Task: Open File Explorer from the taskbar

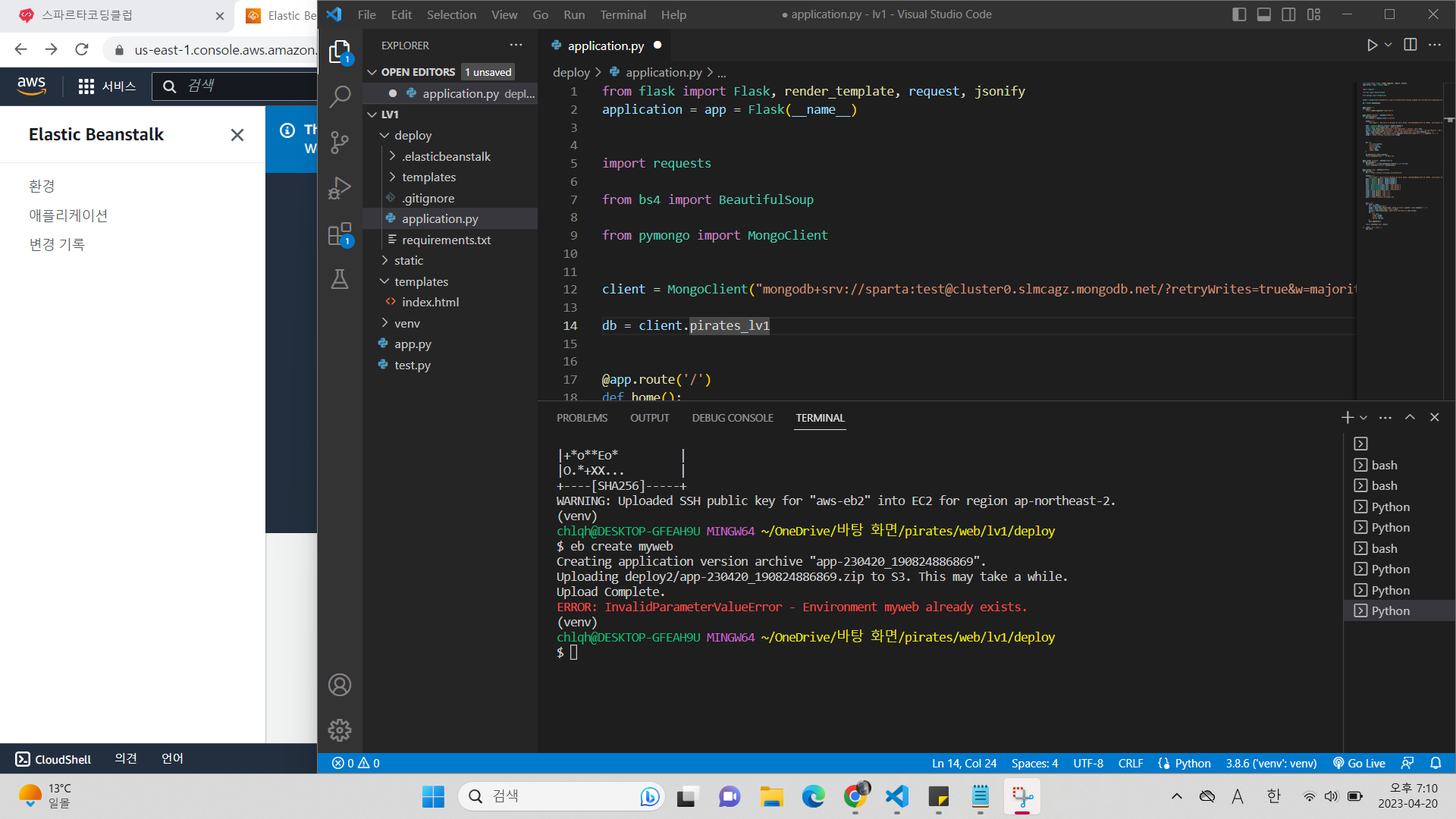Action: pyautogui.click(x=772, y=796)
